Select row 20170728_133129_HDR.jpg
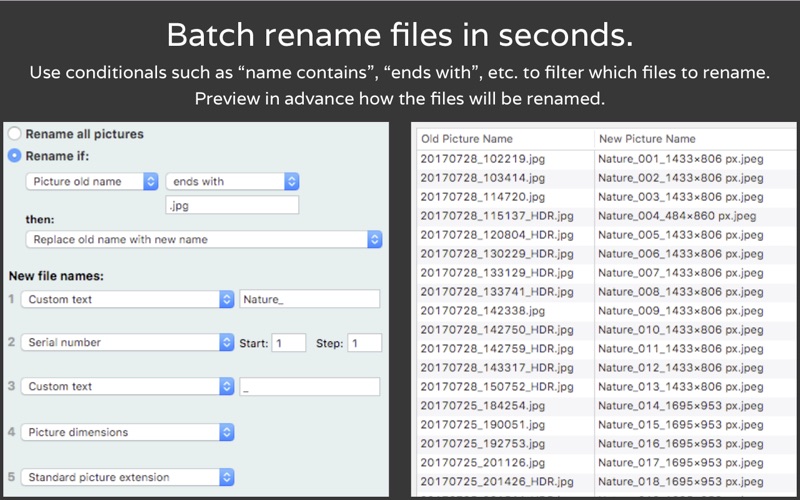The height and width of the screenshot is (500, 800). point(606,273)
